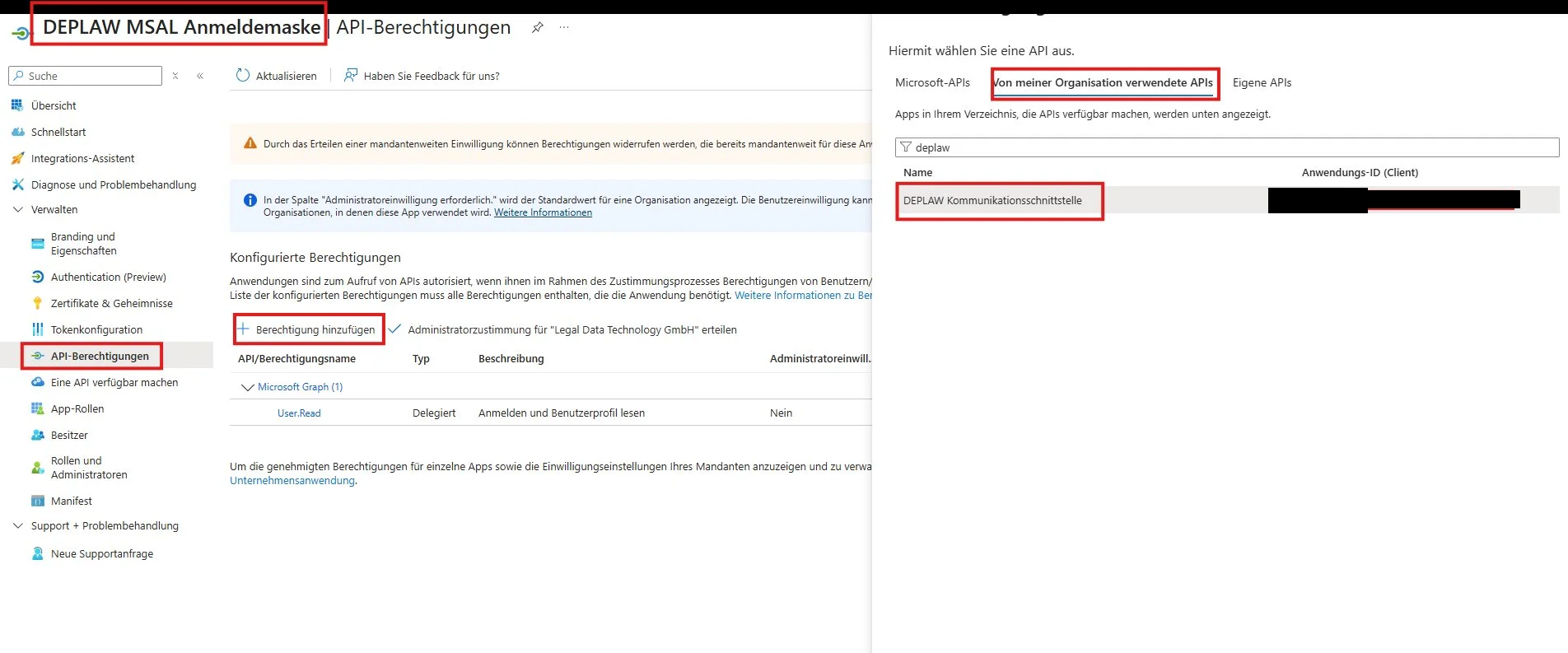Open Schnellstart cloud icon entry
1568x653 pixels.
pyautogui.click(x=17, y=132)
